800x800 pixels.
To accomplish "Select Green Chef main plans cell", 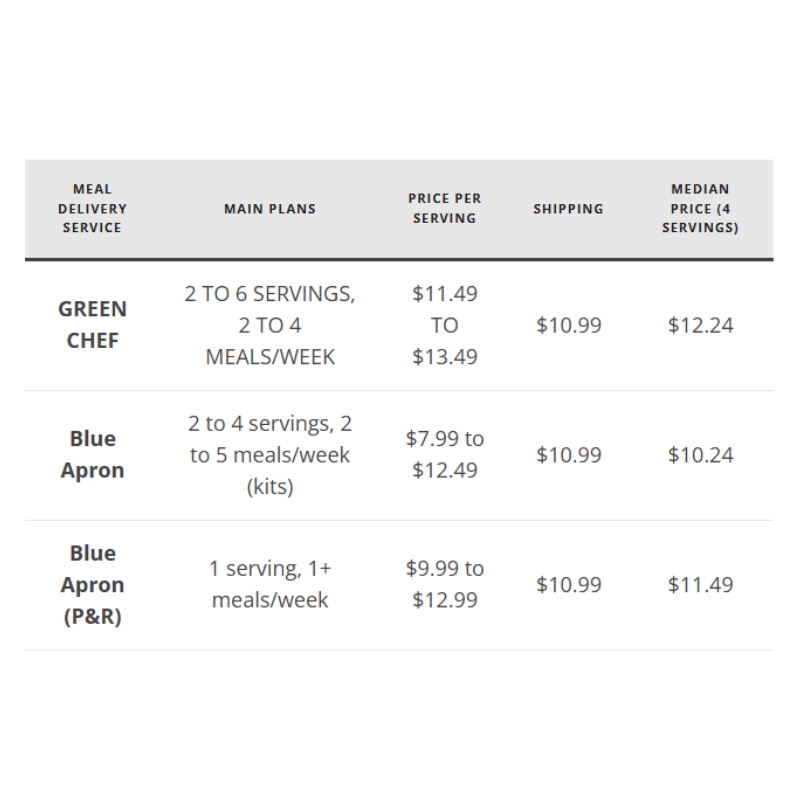I will (x=270, y=325).
